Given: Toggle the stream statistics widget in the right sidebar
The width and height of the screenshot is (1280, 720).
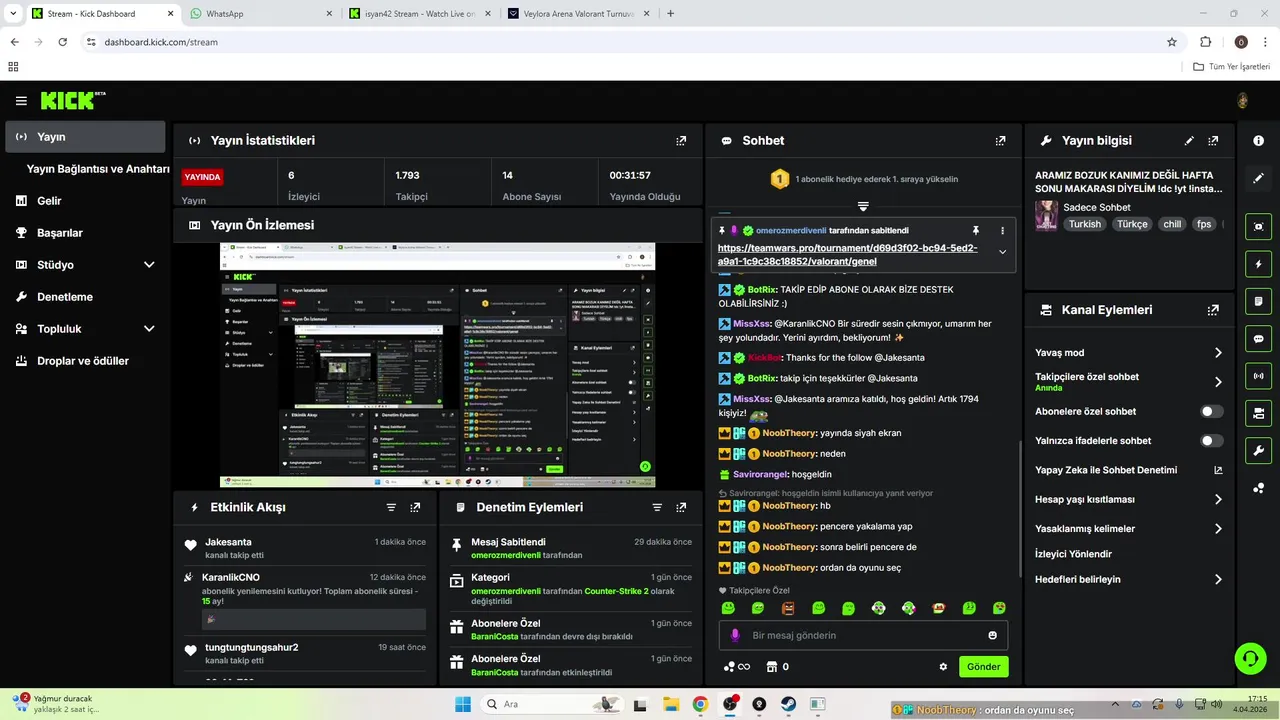Looking at the screenshot, I should (x=1259, y=376).
